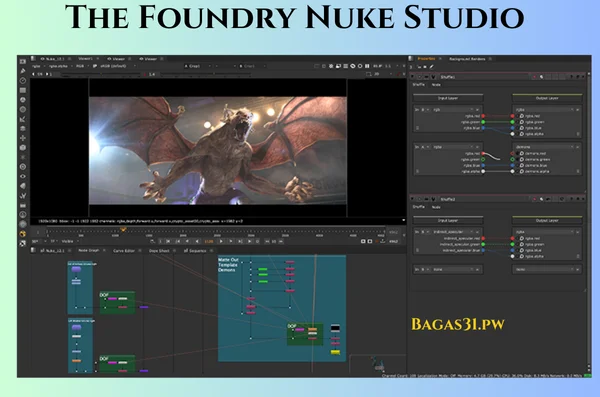Toggle the viewer pause icon in the viewer toolbar
Screen dimensions: 600x397
(x=367, y=66)
